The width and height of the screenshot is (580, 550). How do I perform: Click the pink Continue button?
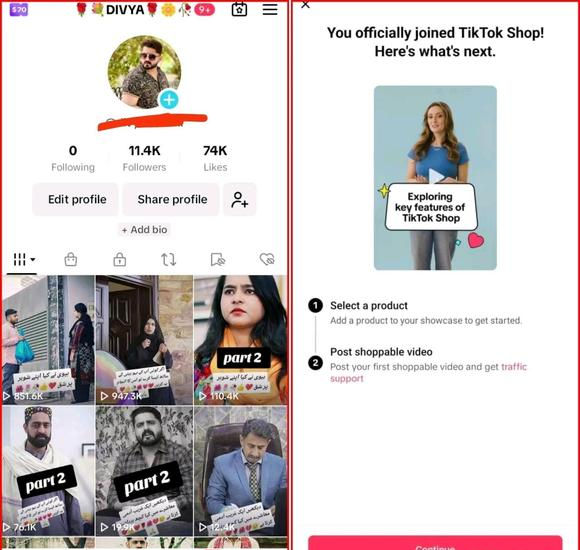[x=435, y=543]
